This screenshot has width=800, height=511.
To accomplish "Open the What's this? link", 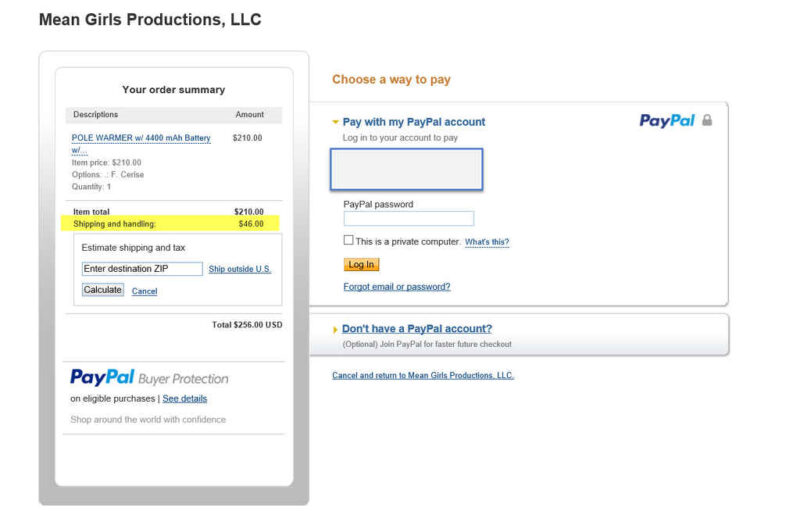I will 487,242.
